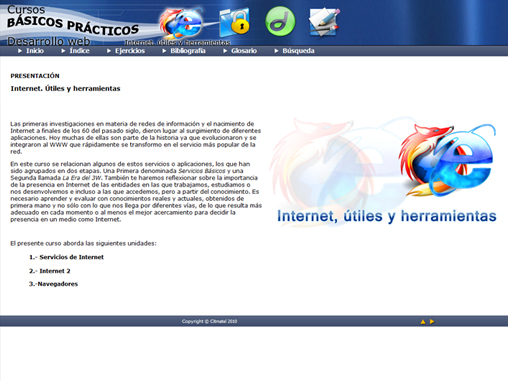508x381 pixels.
Task: Go to the Índice menu item
Action: tap(79, 51)
